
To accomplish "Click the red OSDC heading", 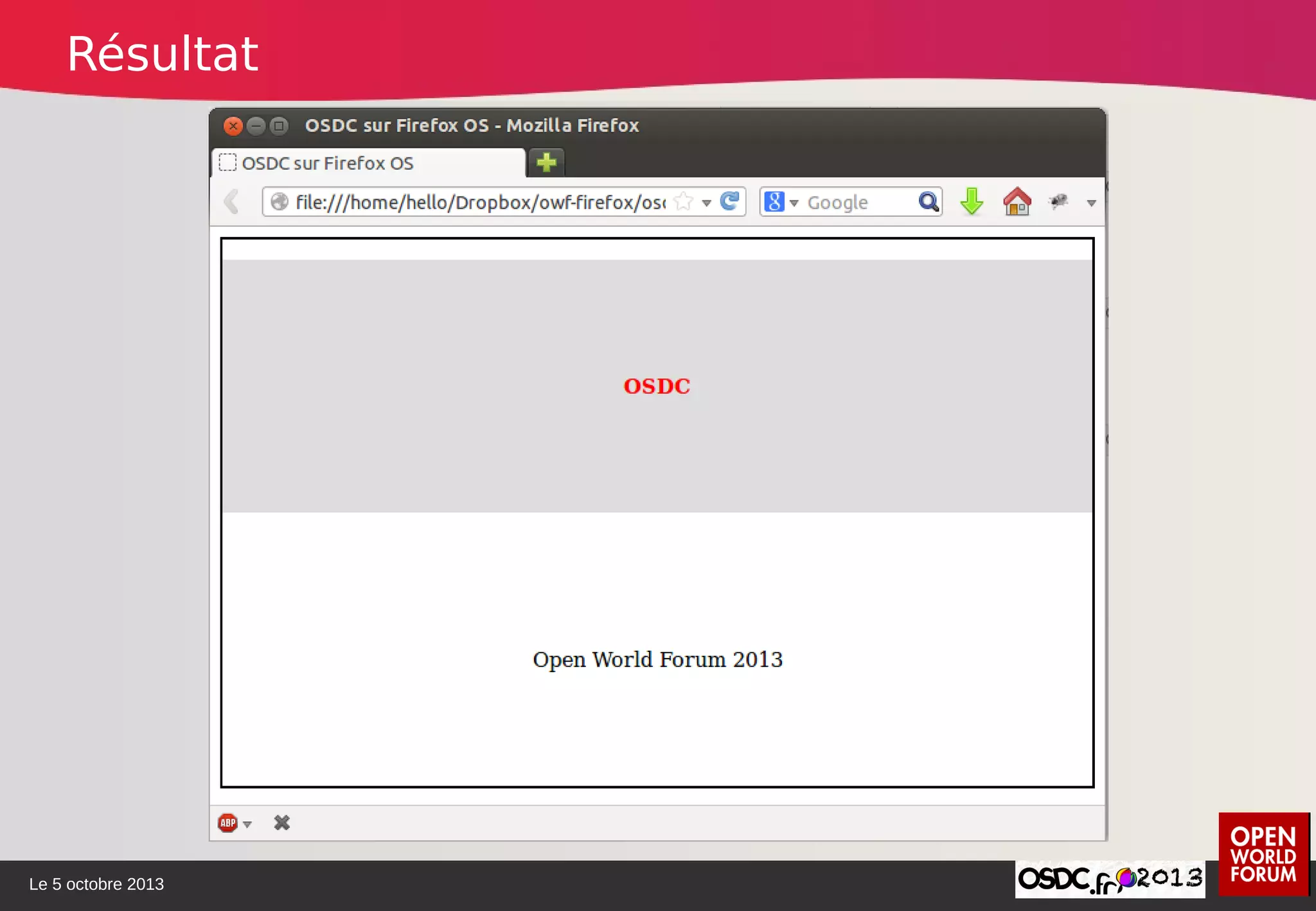I will pos(657,386).
